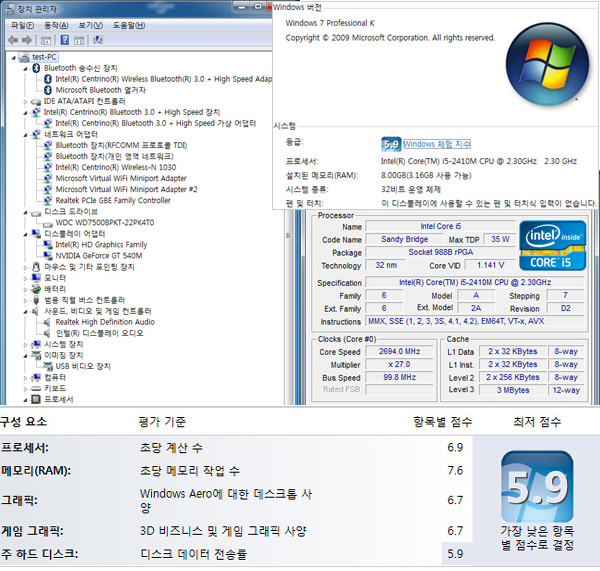600x571 pixels.
Task: Click the 키보드 keyboard icon
Action: [36, 388]
